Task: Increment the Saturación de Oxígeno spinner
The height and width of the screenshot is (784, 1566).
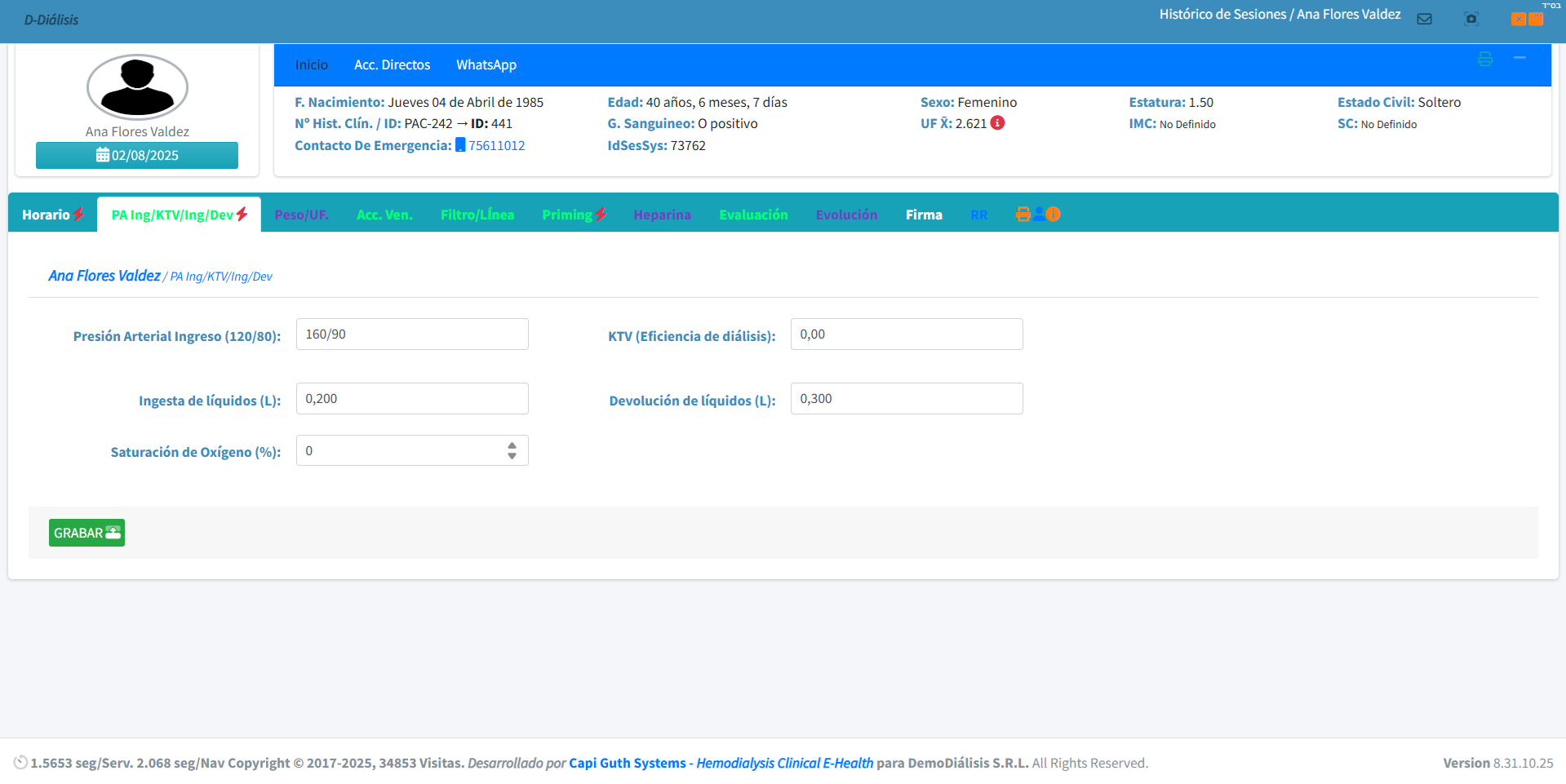Action: point(512,445)
